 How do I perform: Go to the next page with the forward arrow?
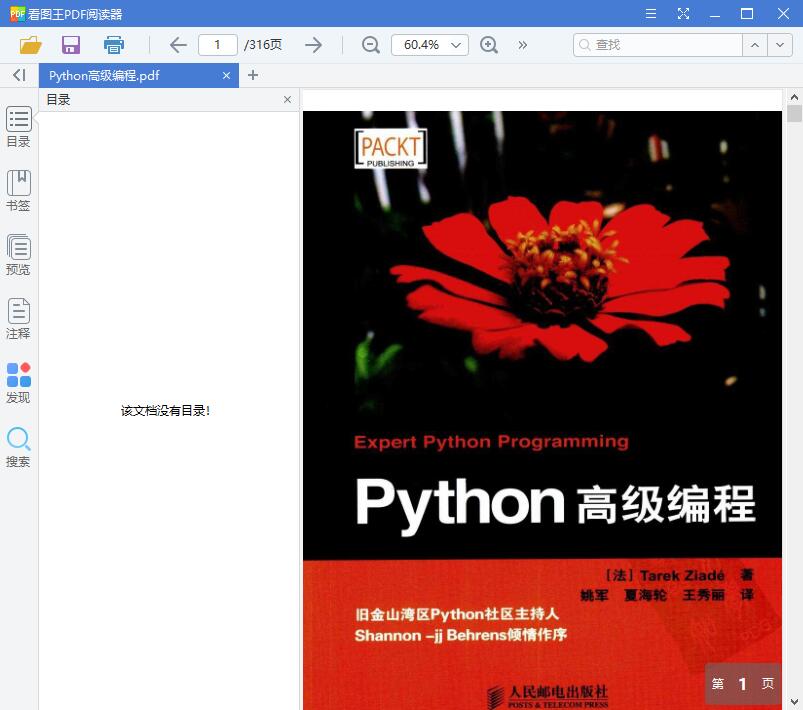point(313,45)
